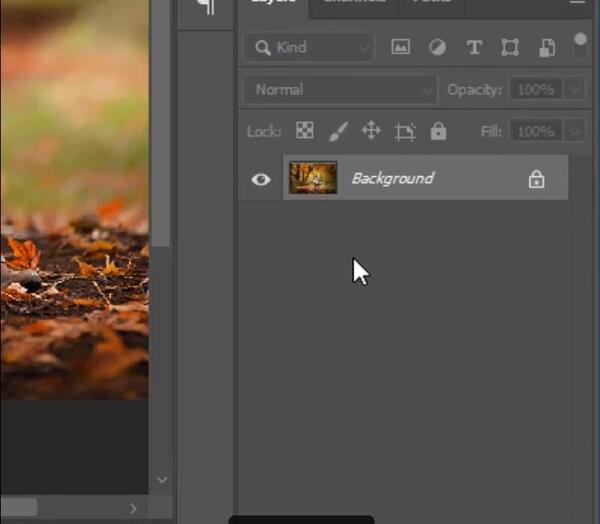The image size is (600, 524).
Task: Lock transparent pixels
Action: [x=305, y=131]
